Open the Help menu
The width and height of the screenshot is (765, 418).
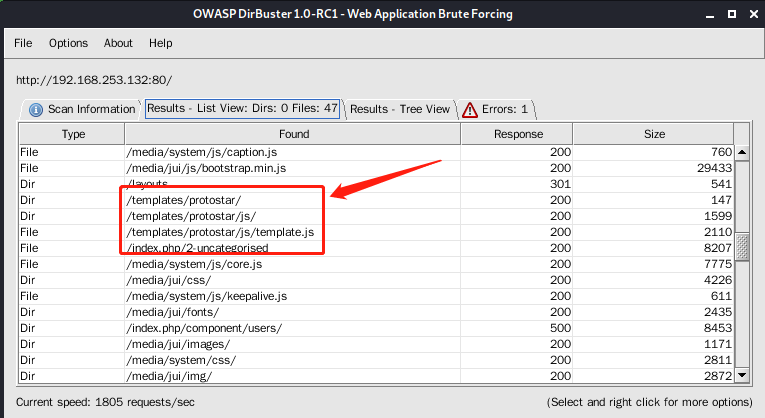(x=161, y=43)
